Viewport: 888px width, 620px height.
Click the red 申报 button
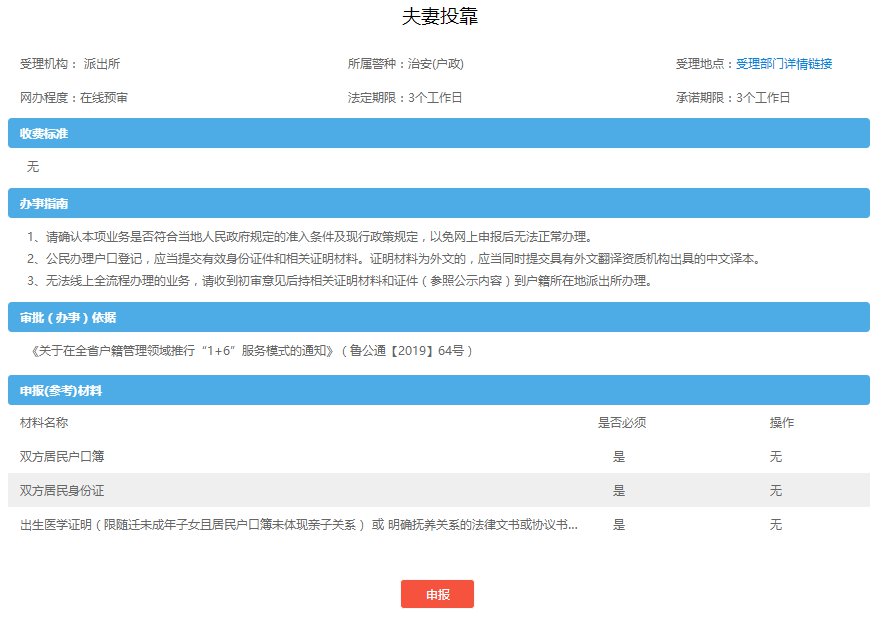point(437,594)
